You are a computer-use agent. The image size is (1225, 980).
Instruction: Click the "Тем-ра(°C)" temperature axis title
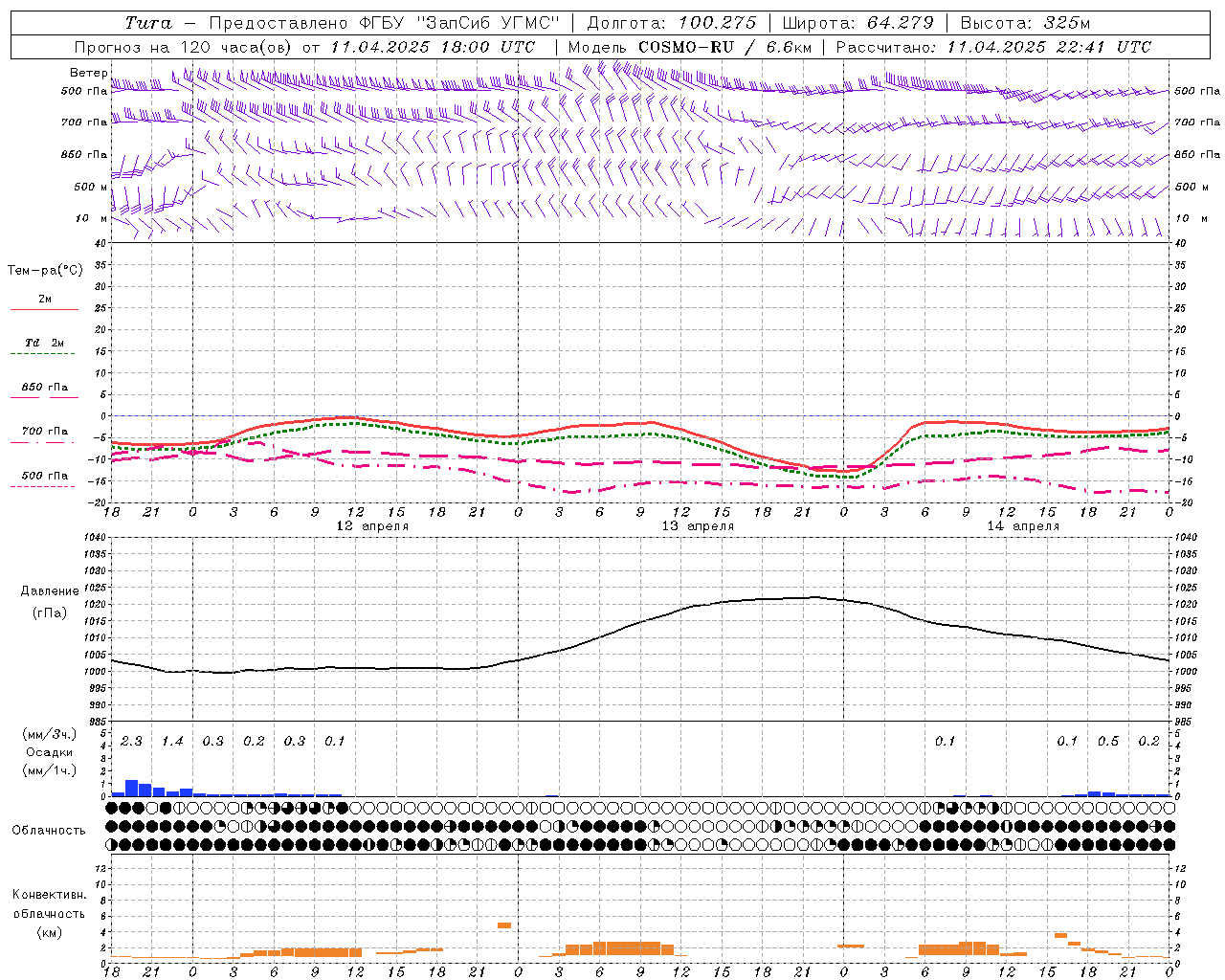[x=45, y=271]
